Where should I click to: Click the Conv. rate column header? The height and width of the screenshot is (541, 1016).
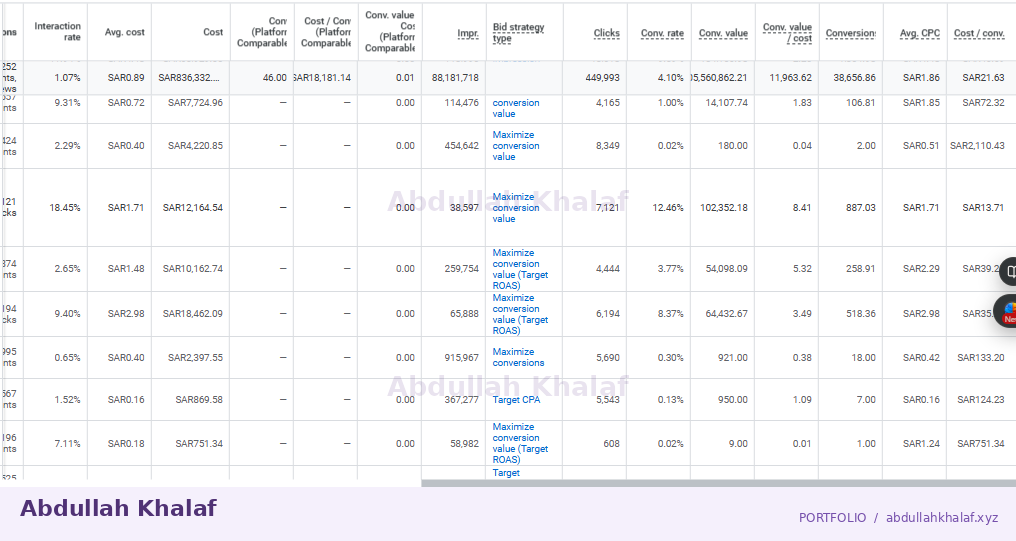coord(662,33)
